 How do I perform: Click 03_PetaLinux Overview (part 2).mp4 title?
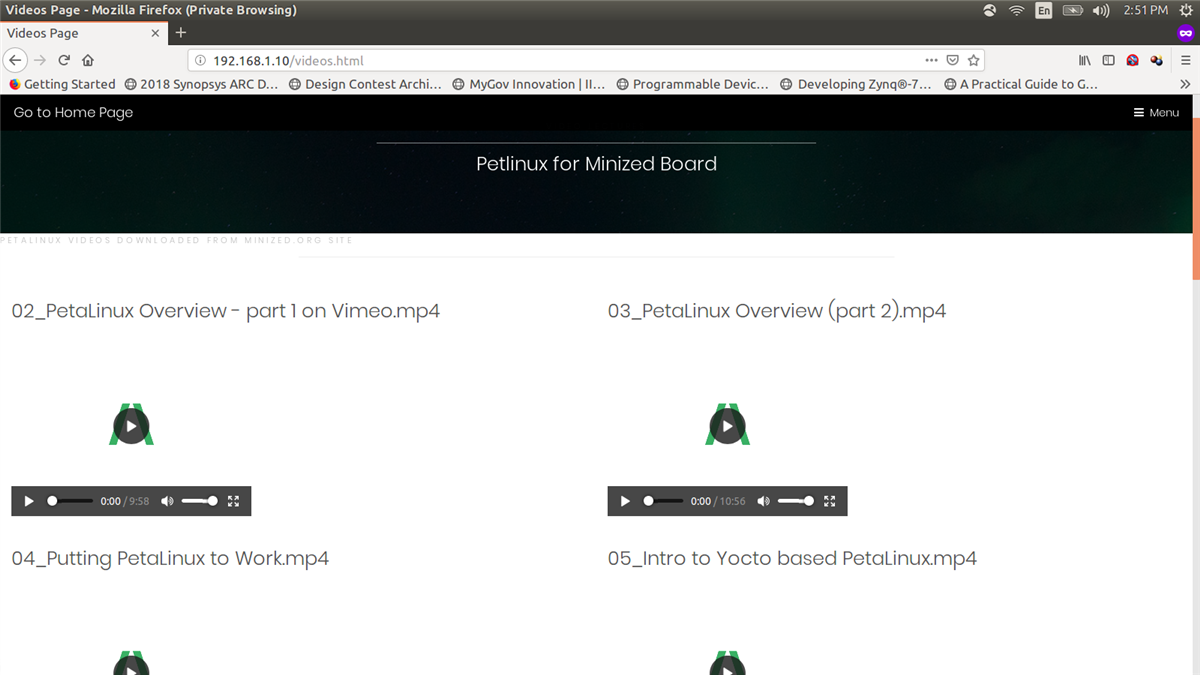point(777,311)
